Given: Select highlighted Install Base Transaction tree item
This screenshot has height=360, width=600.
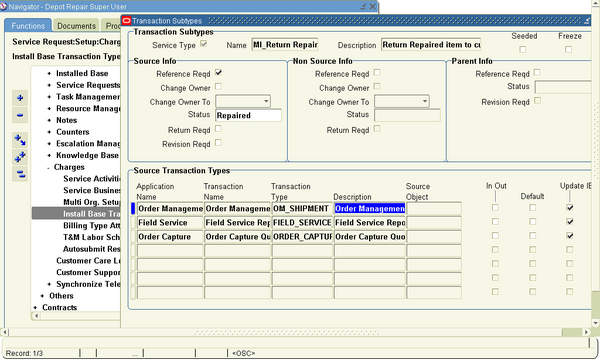Looking at the screenshot, I should pos(76,213).
